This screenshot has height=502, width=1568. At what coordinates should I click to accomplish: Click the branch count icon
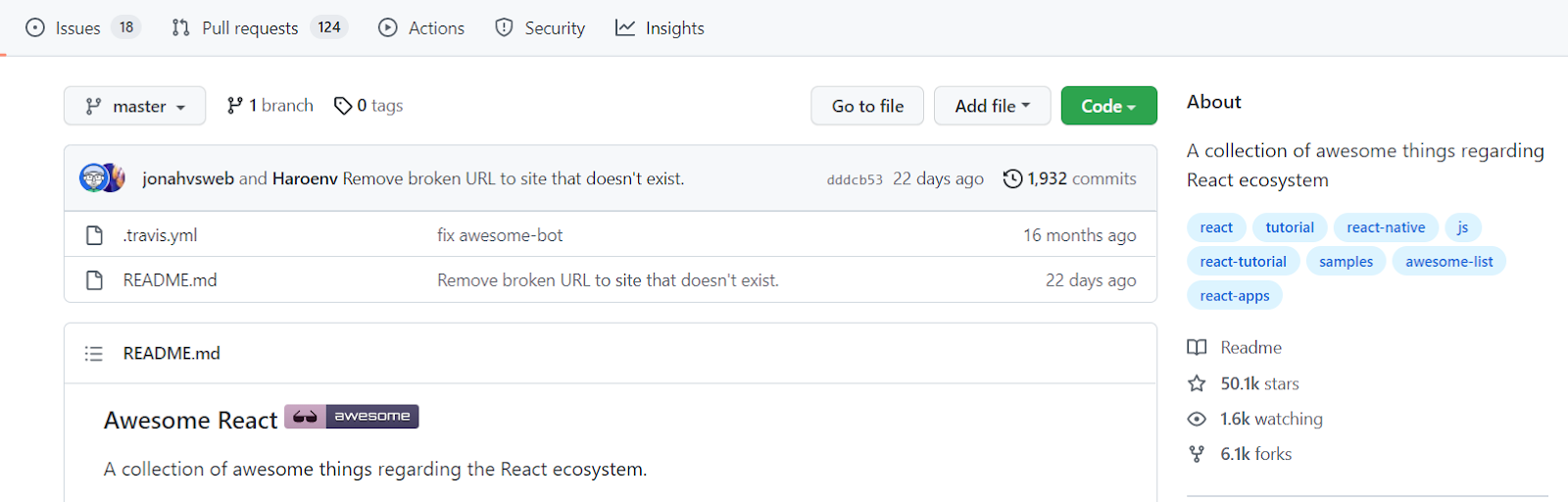(x=234, y=106)
